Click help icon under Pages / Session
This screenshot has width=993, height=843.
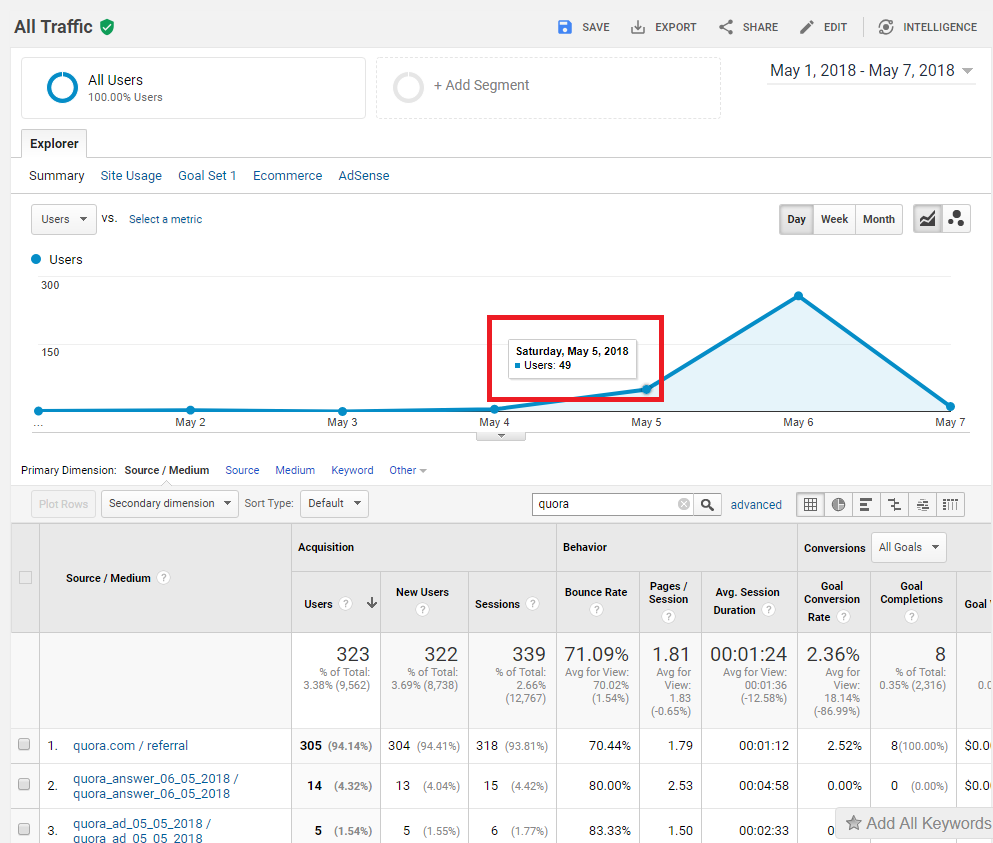pyautogui.click(x=668, y=616)
